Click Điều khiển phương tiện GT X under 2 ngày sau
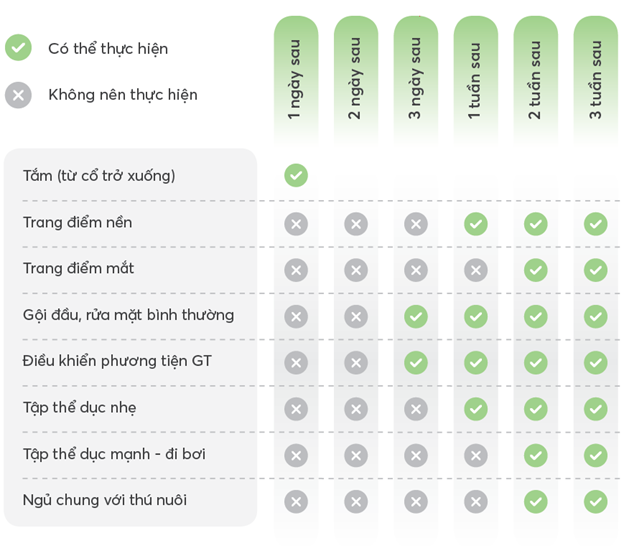The width and height of the screenshot is (624, 556). tap(356, 362)
